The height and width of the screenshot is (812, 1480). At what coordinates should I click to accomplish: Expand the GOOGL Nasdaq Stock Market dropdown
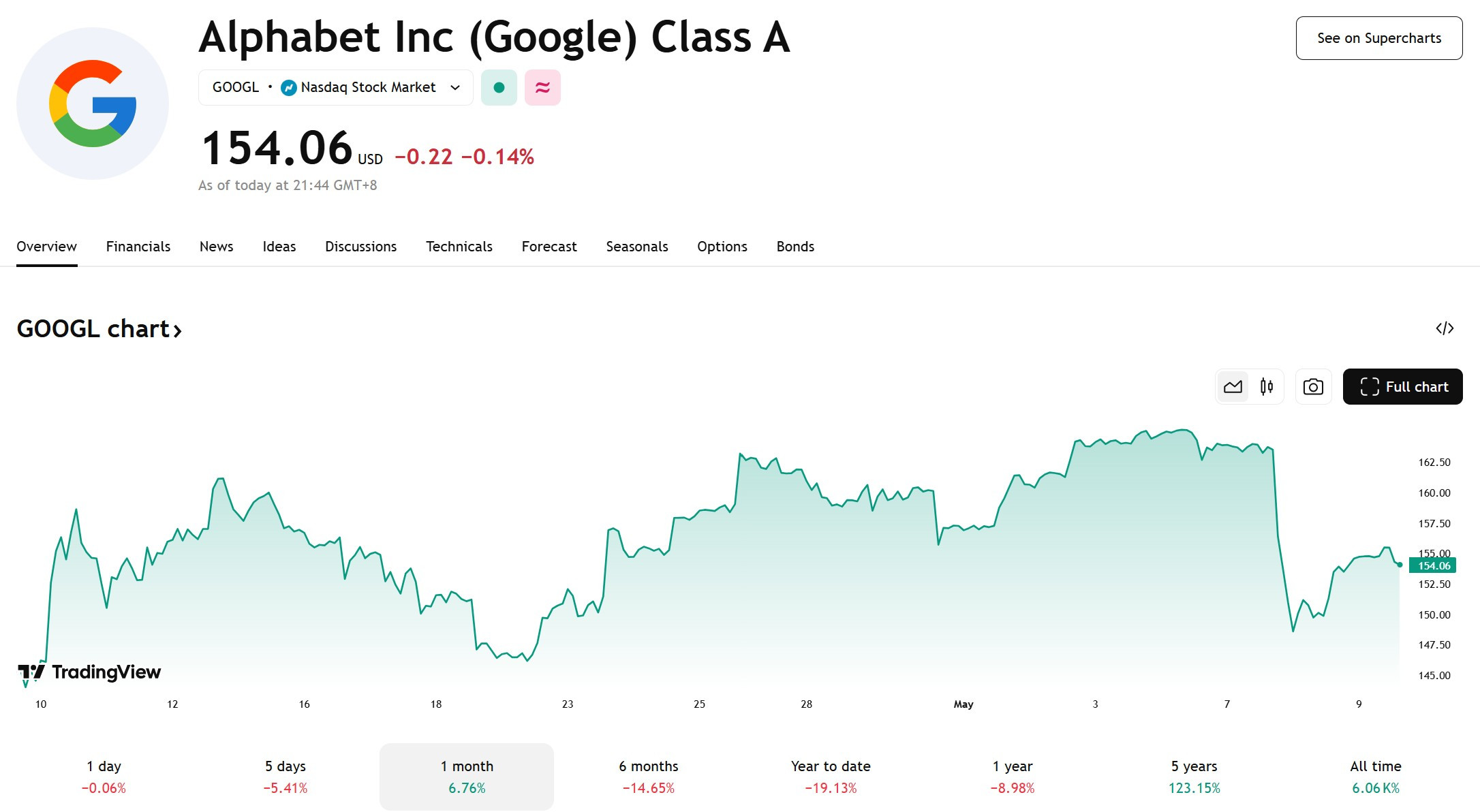336,87
